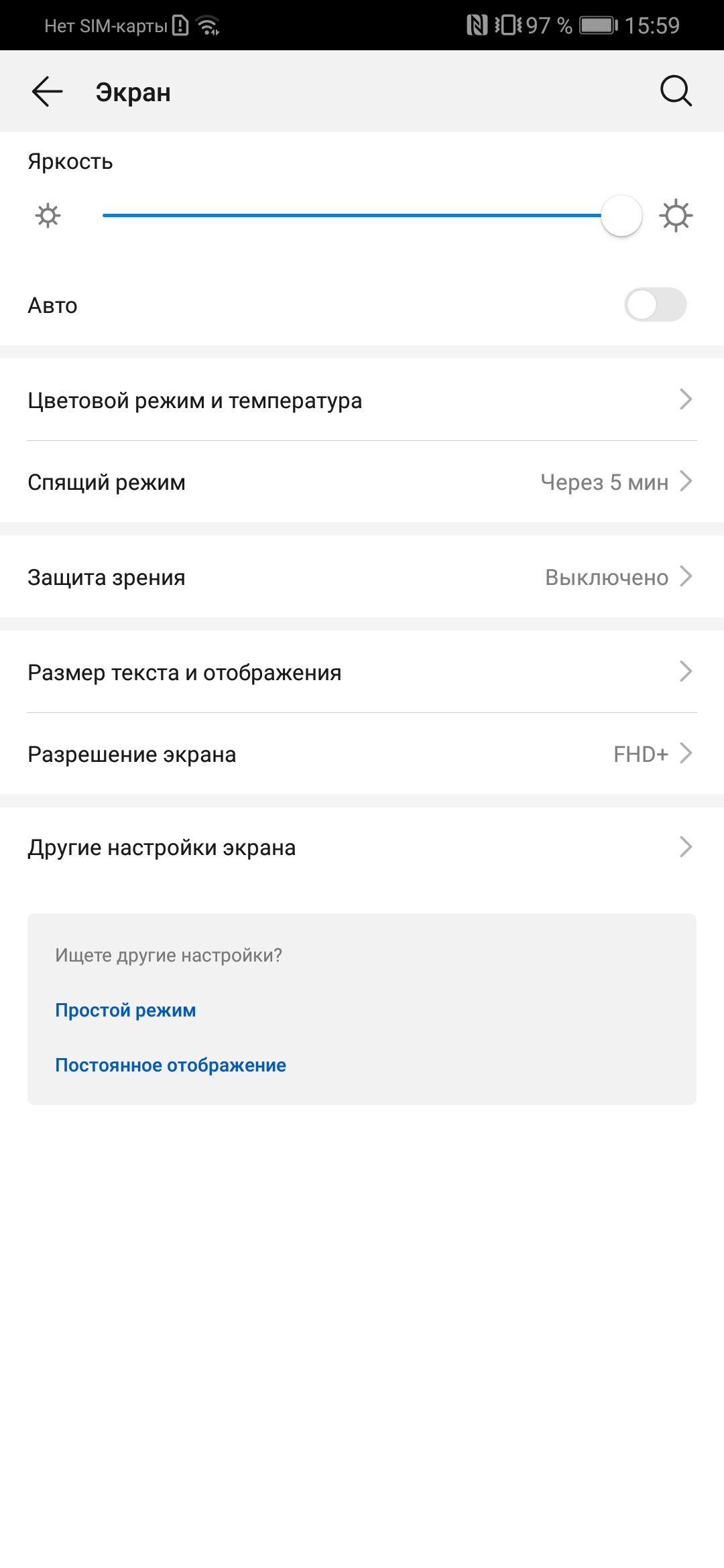Open Разрешение экрана showing FHD+
Screen dimensions: 724x1568
pyautogui.click(x=362, y=753)
